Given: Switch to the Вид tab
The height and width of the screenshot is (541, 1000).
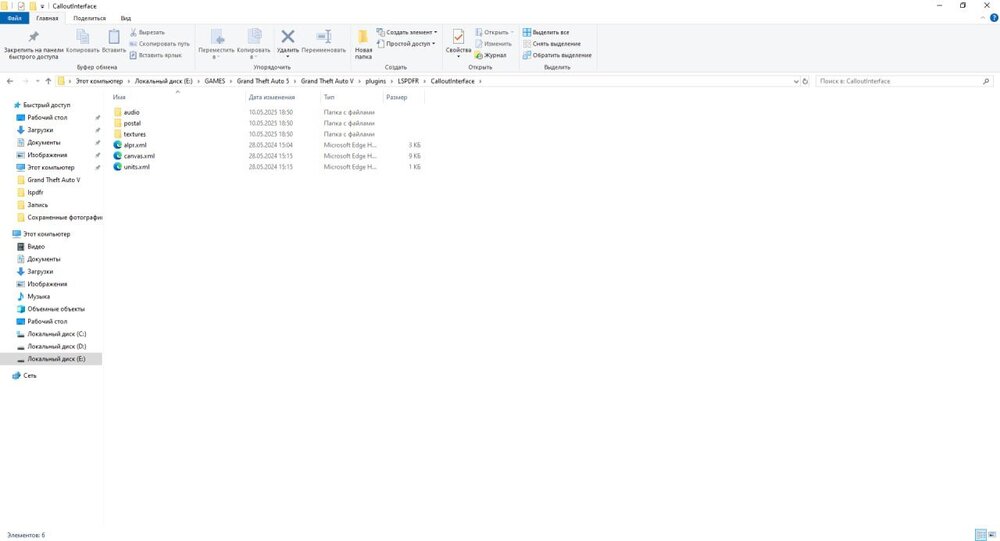Looking at the screenshot, I should 126,18.
